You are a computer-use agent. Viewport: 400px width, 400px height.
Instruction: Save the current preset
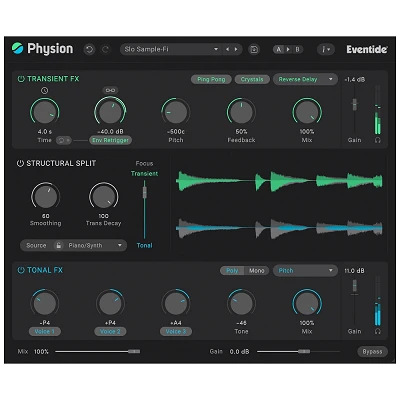pos(254,50)
